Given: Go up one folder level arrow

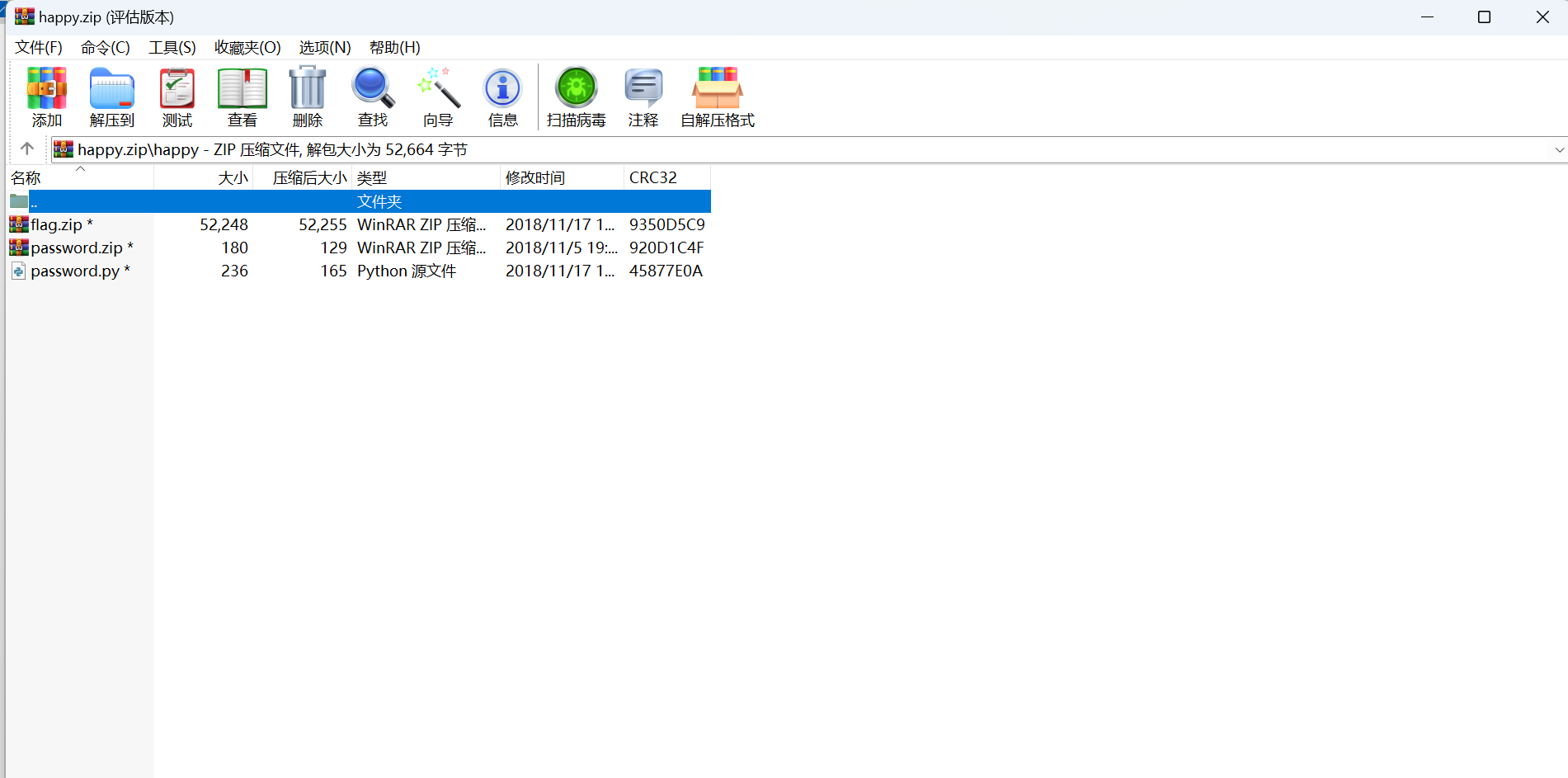Looking at the screenshot, I should pos(27,149).
